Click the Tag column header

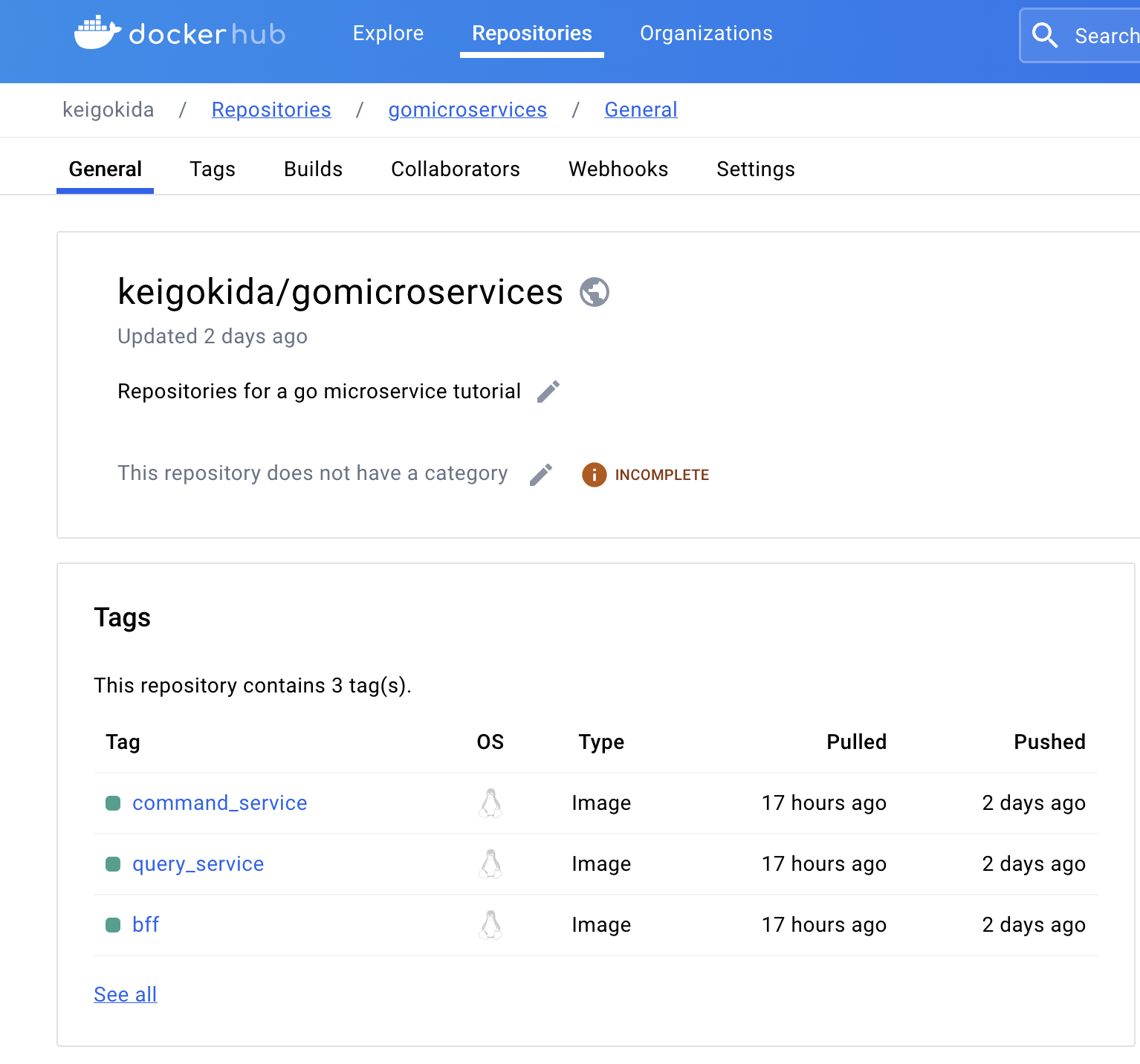(x=123, y=742)
